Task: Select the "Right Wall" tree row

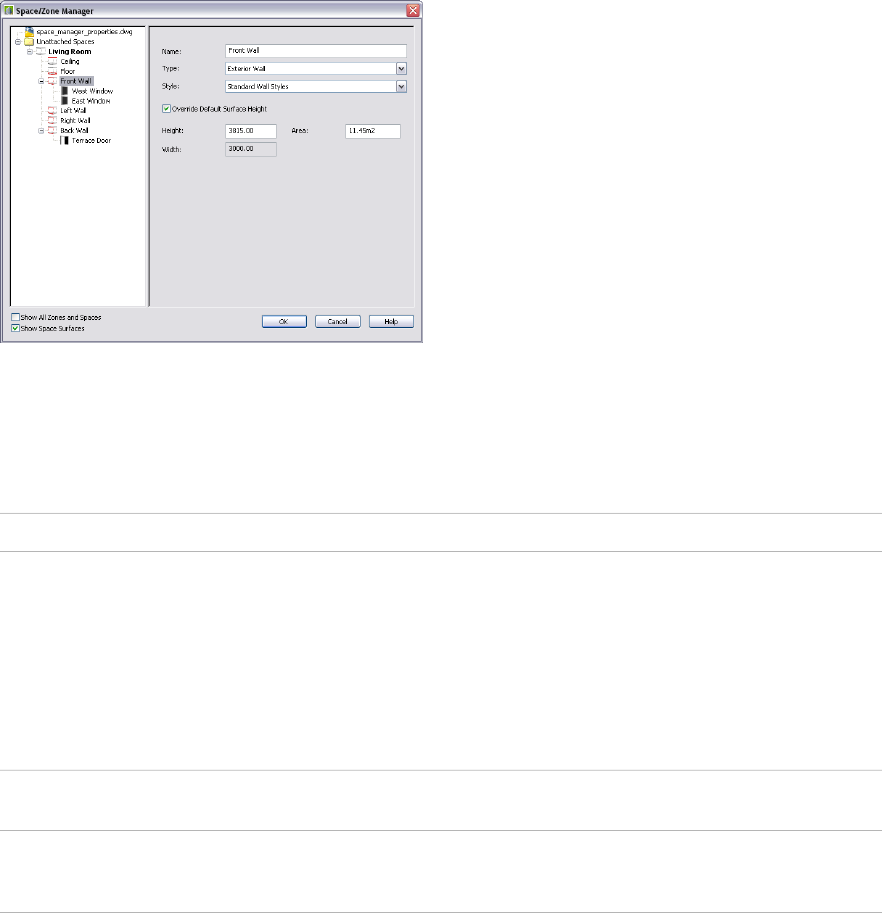Action: pos(75,121)
